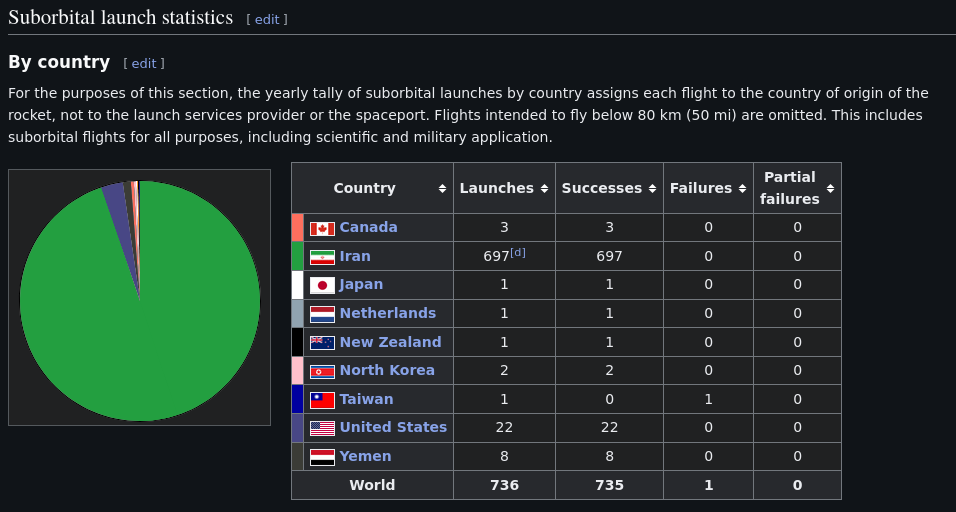Click the North Korea launches value 2
Screen dimensions: 956x512
pyautogui.click(x=504, y=371)
